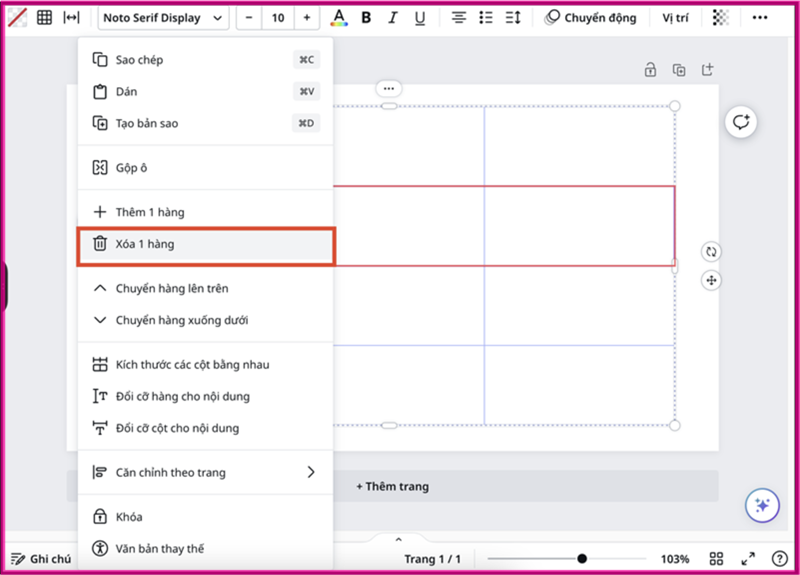This screenshot has width=800, height=575.
Task: Click the font size field showing 10
Action: (278, 18)
